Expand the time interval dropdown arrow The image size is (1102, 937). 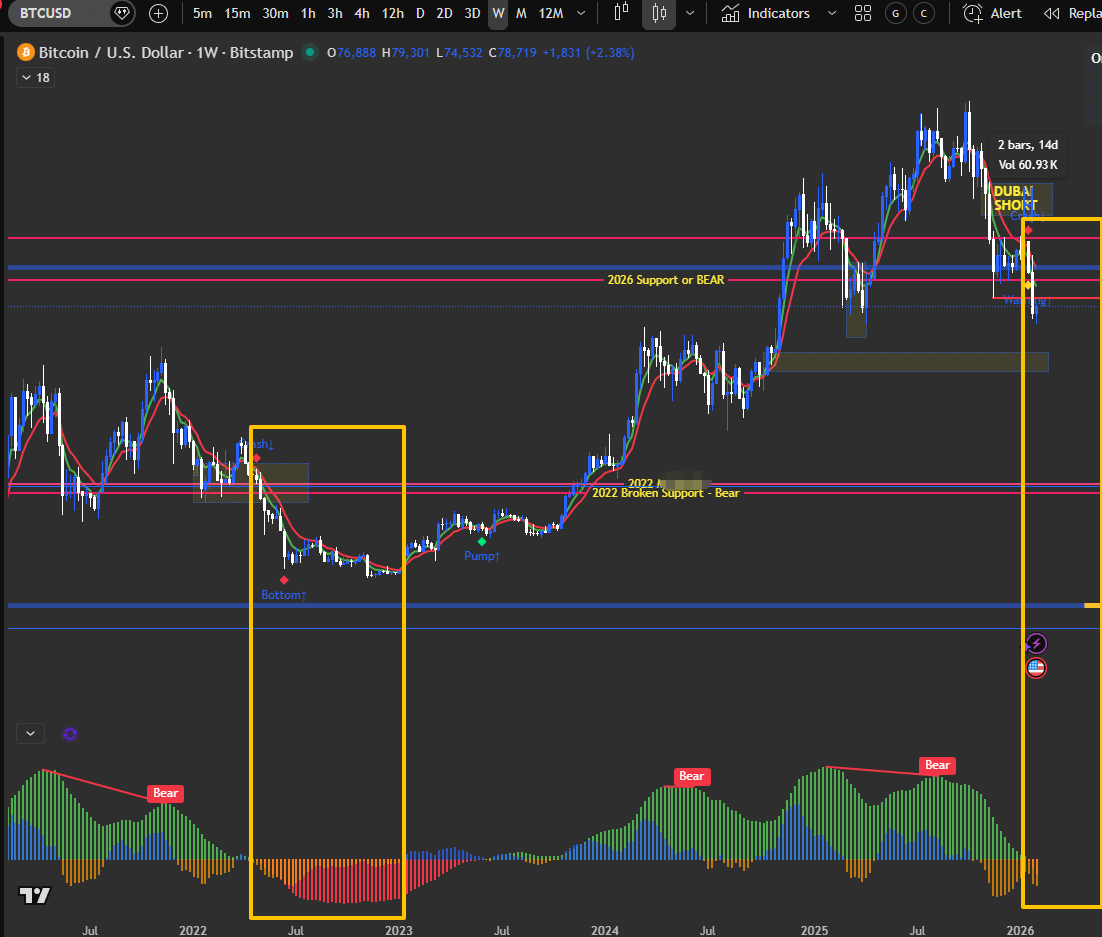tap(581, 13)
